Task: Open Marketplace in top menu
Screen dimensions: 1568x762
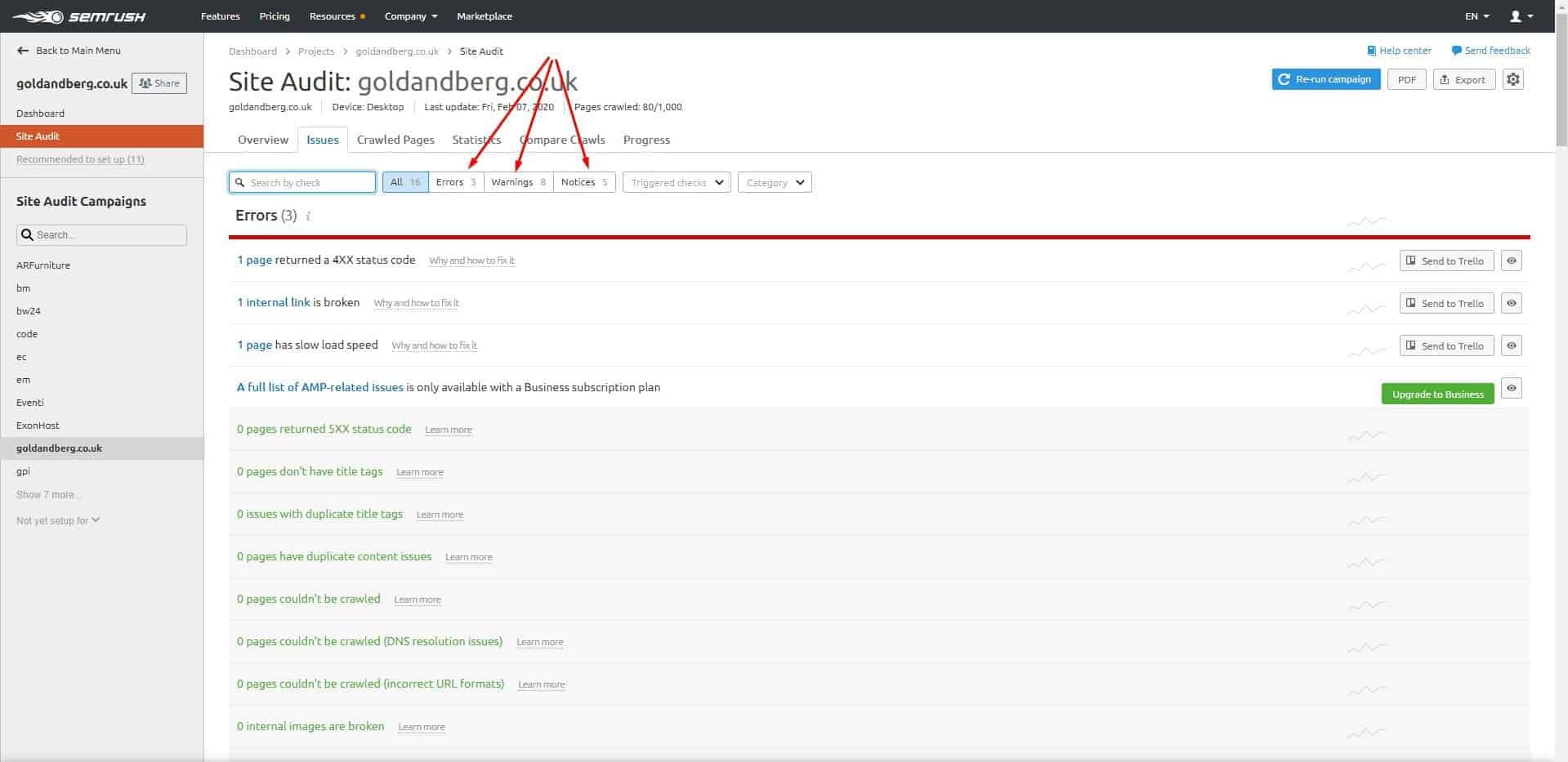Action: 485,16
